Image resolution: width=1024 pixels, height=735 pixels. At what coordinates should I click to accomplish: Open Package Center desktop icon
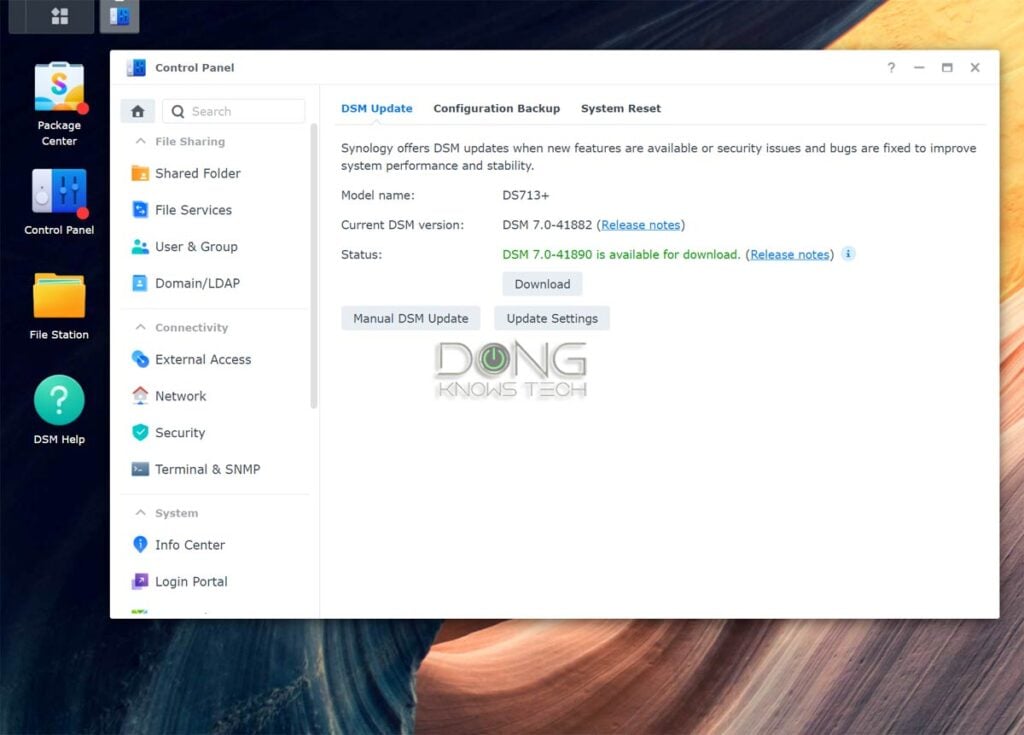(59, 87)
